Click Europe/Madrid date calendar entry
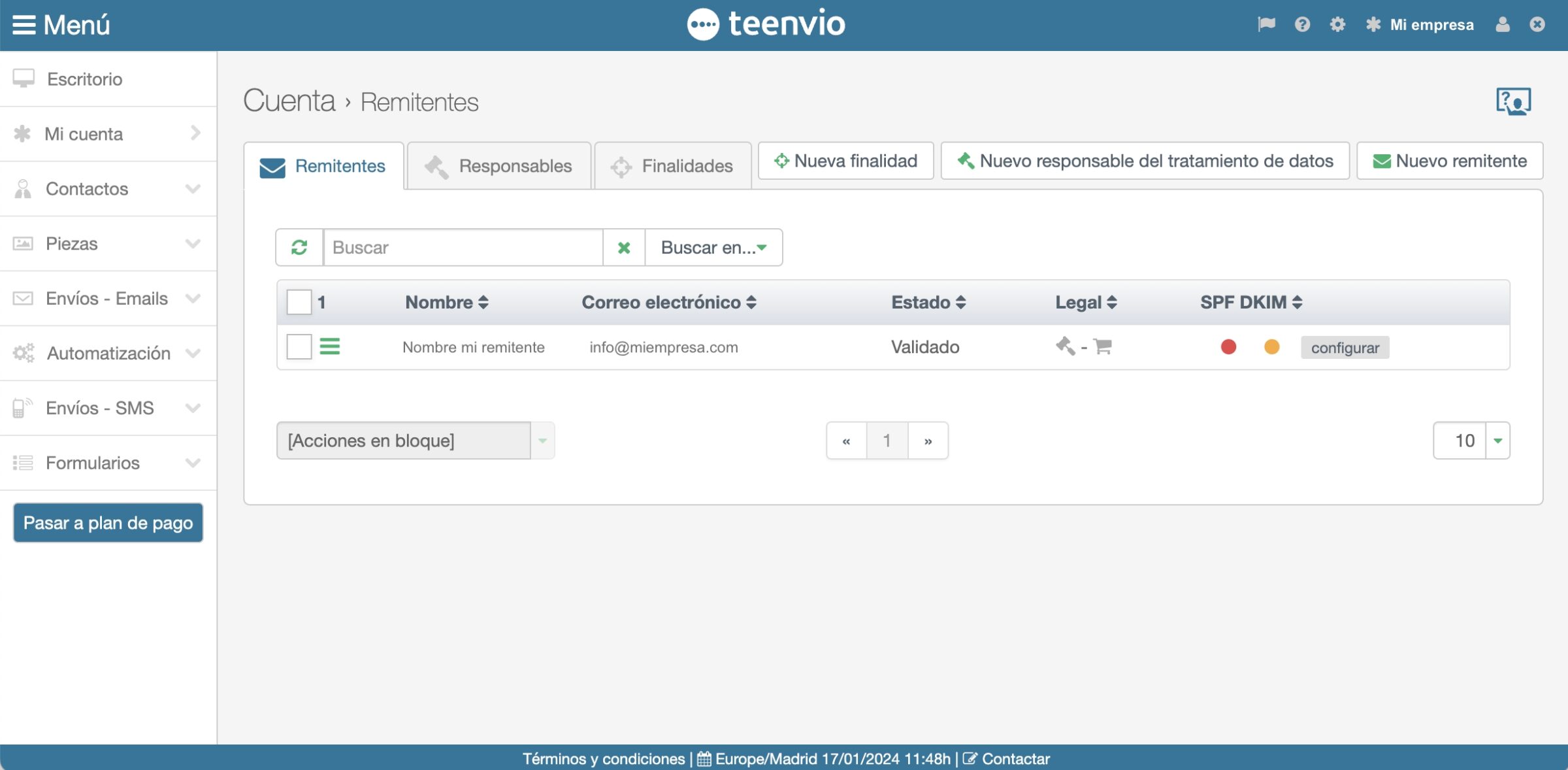Image resolution: width=1568 pixels, height=770 pixels. 823,759
